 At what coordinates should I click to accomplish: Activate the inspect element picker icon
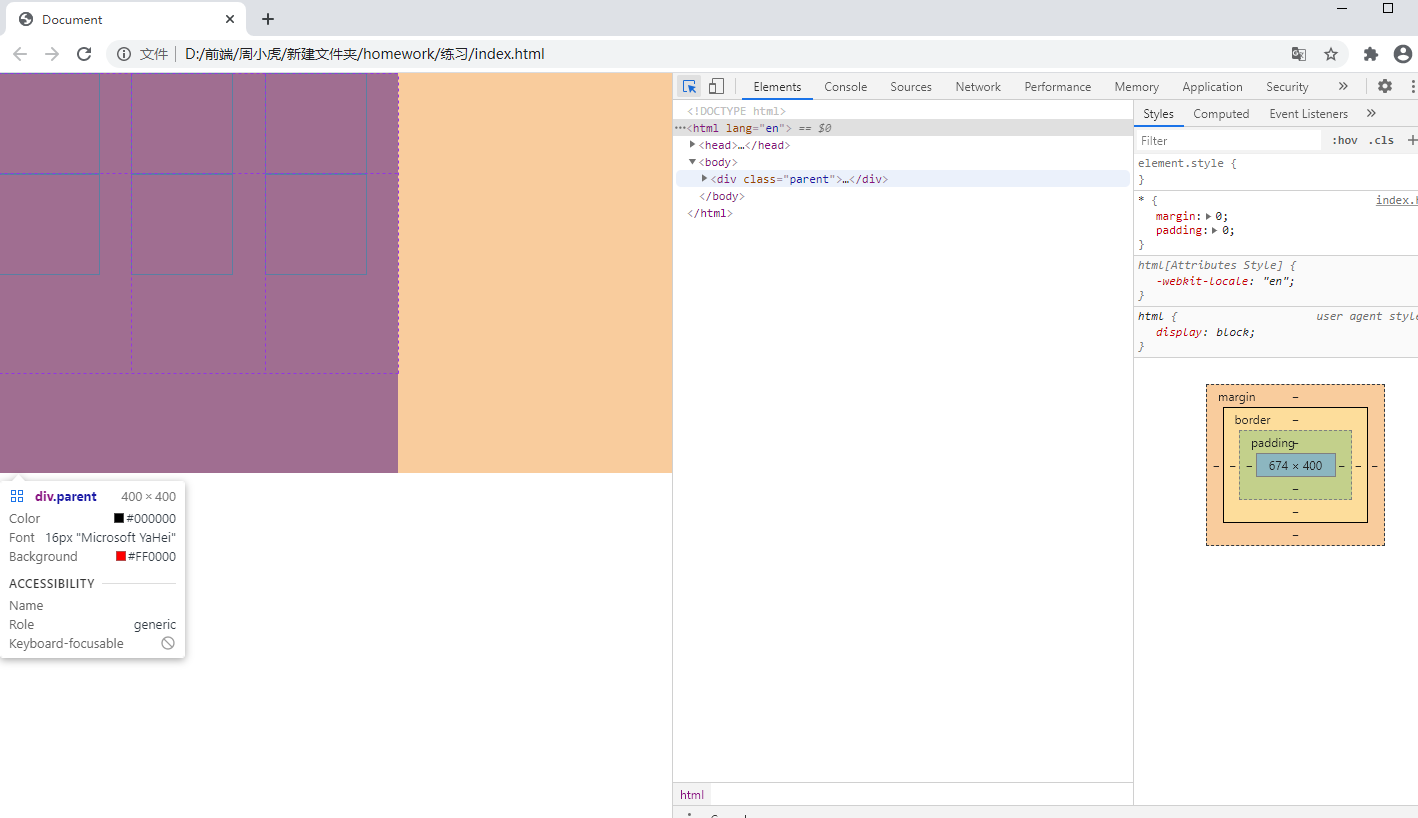click(x=689, y=86)
